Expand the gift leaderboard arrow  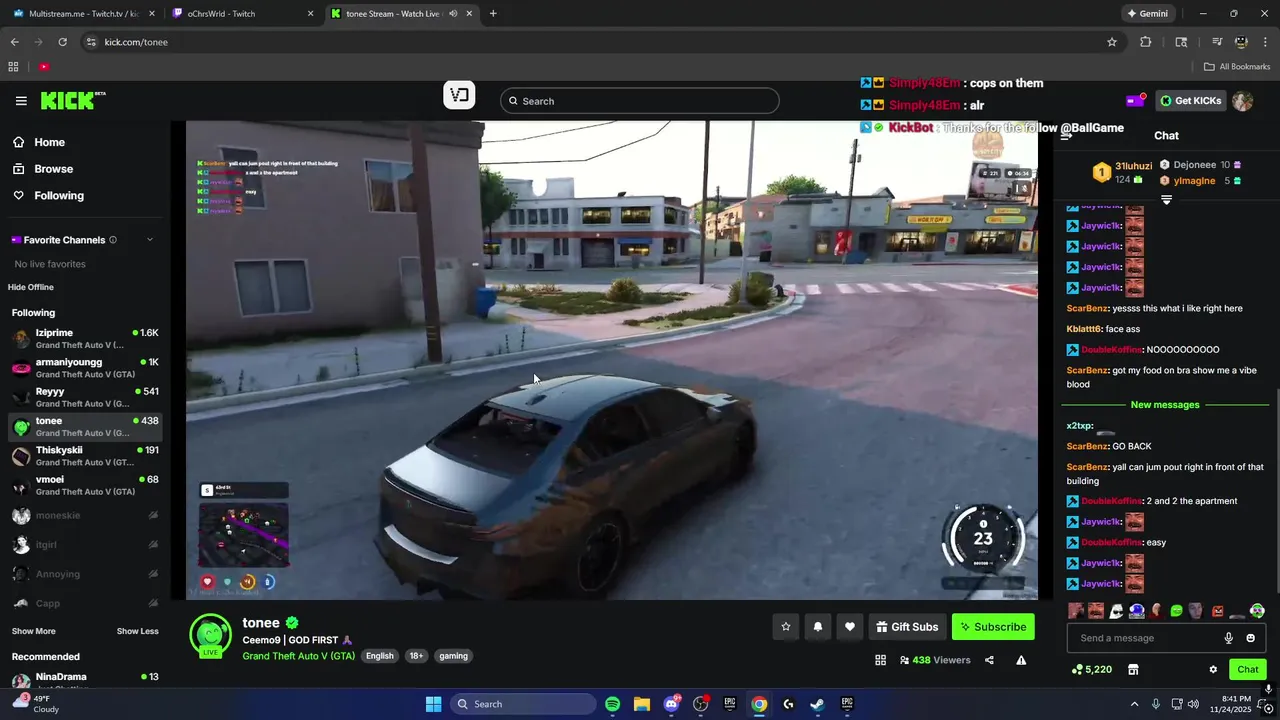(1166, 200)
